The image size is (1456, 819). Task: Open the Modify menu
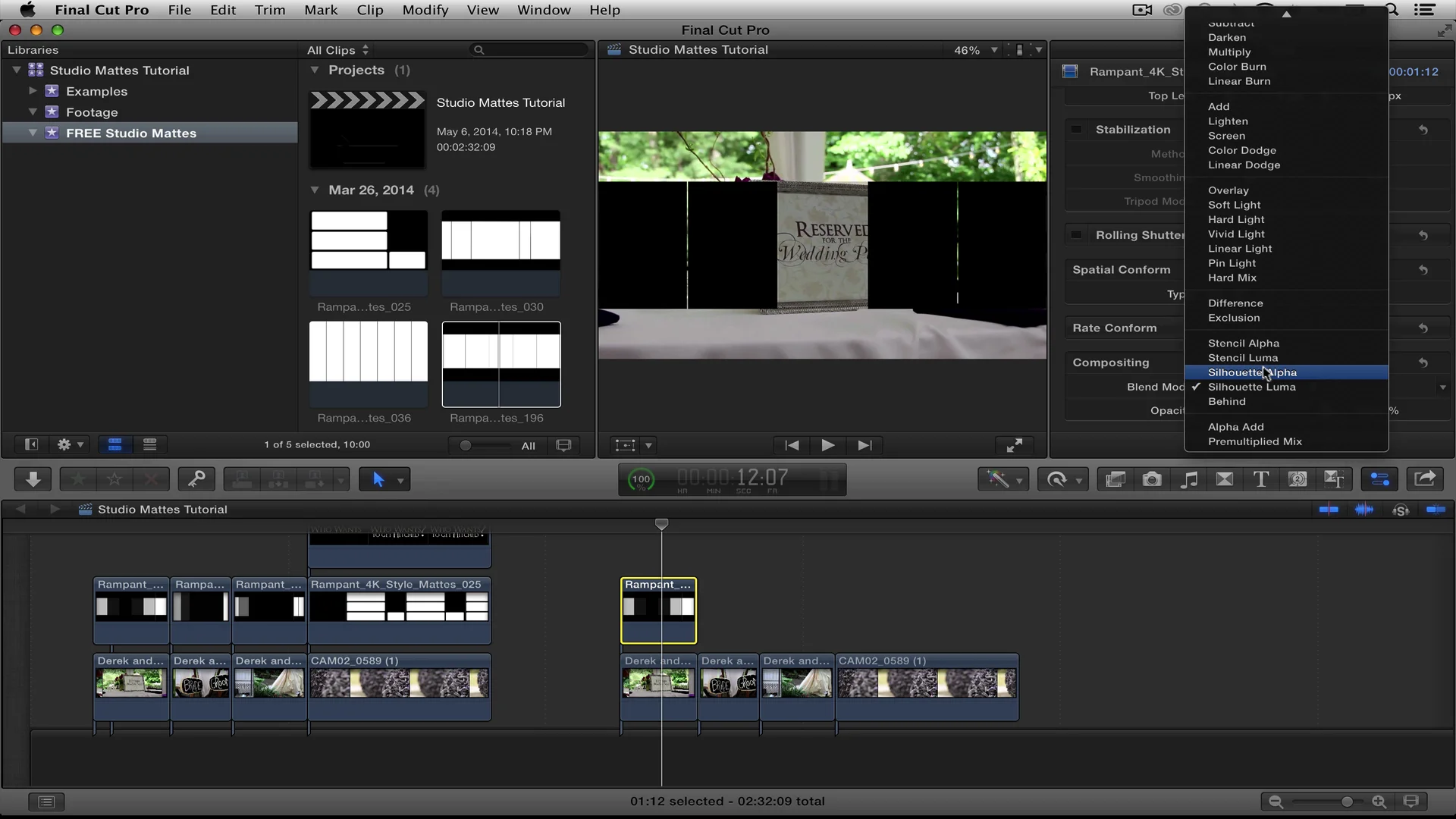[425, 10]
